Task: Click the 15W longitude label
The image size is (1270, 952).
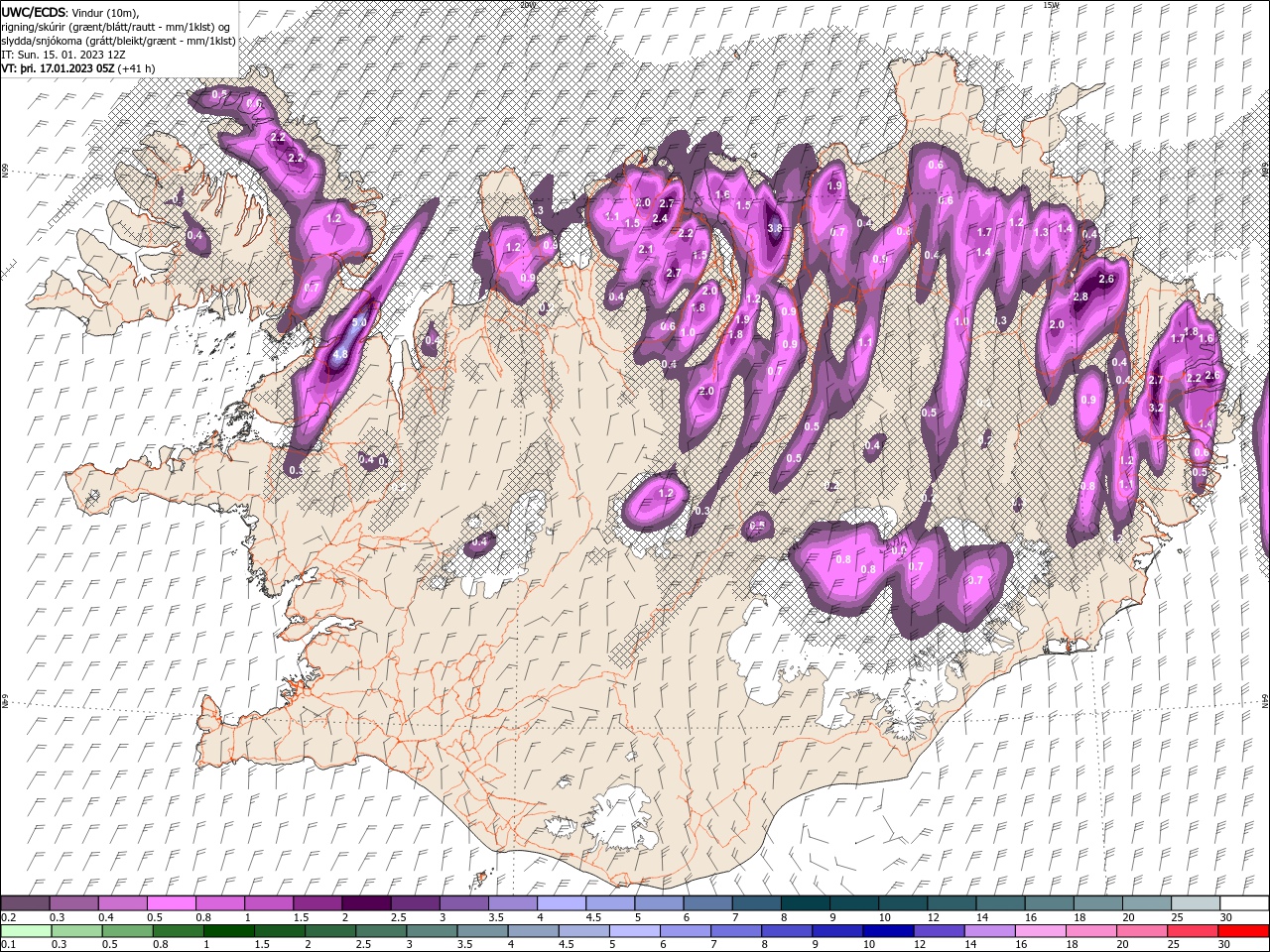Action: pos(1051,5)
